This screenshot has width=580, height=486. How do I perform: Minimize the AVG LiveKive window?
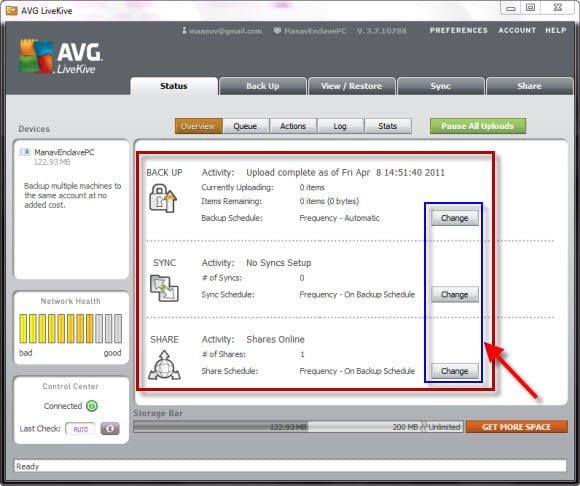pyautogui.click(x=511, y=8)
